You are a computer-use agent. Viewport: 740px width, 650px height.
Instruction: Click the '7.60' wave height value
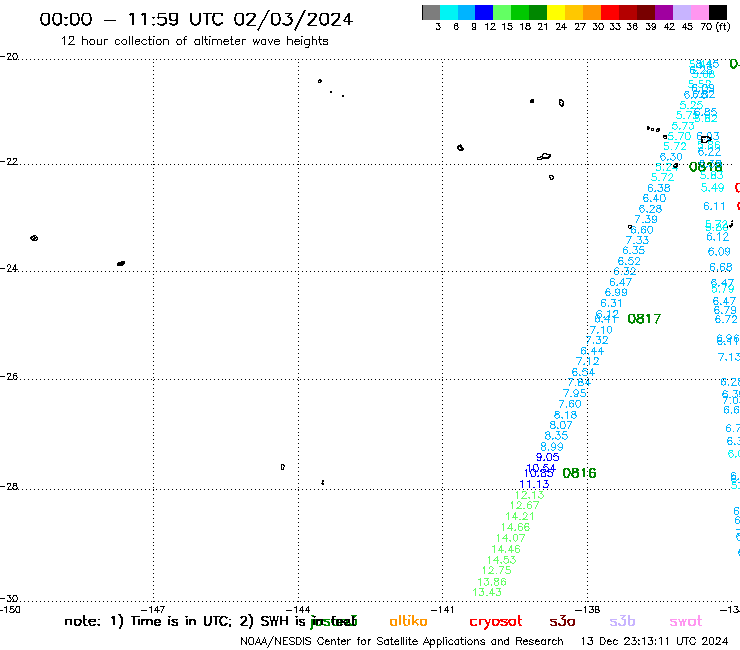[570, 404]
